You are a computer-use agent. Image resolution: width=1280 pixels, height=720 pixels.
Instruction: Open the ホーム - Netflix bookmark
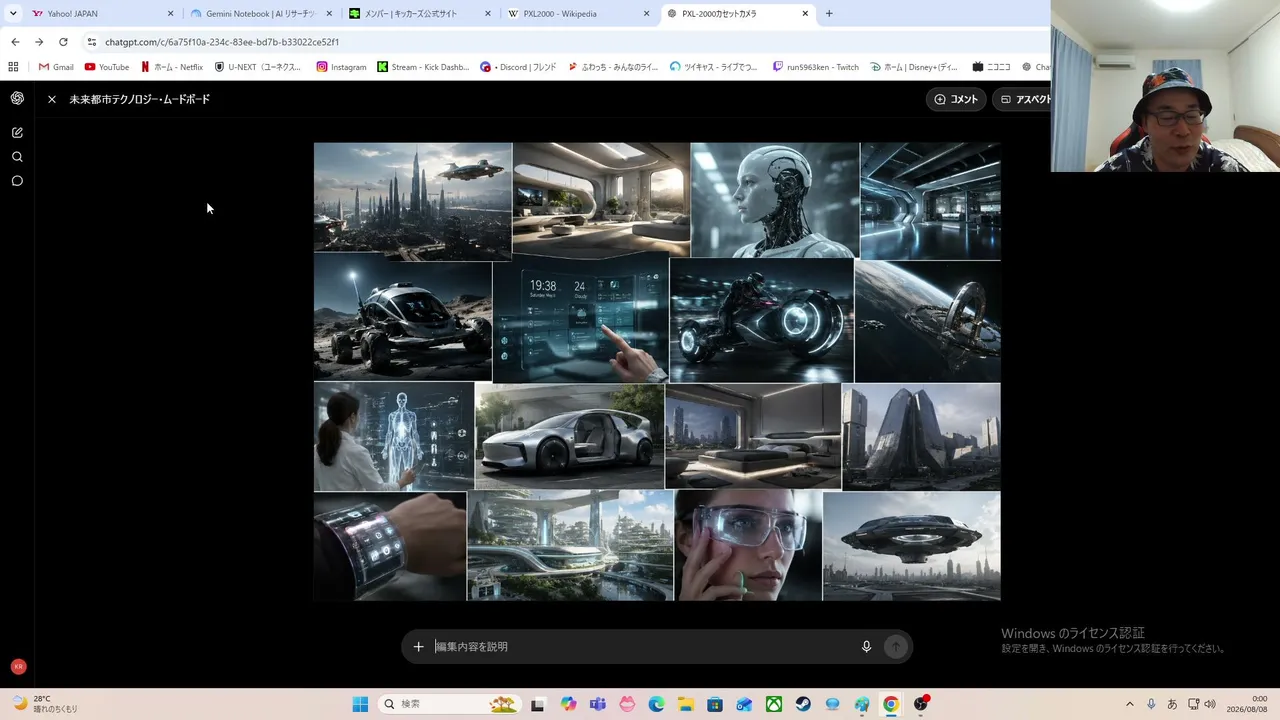coord(172,67)
